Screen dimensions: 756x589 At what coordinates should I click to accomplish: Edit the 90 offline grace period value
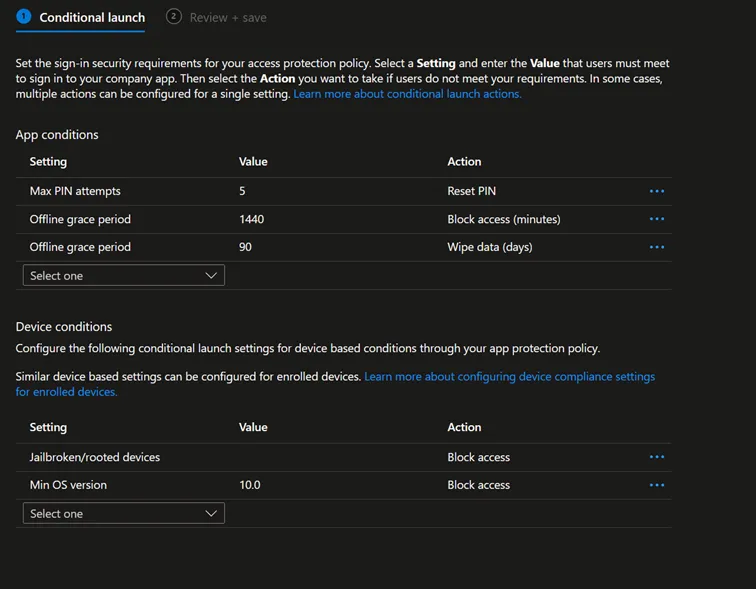(246, 247)
